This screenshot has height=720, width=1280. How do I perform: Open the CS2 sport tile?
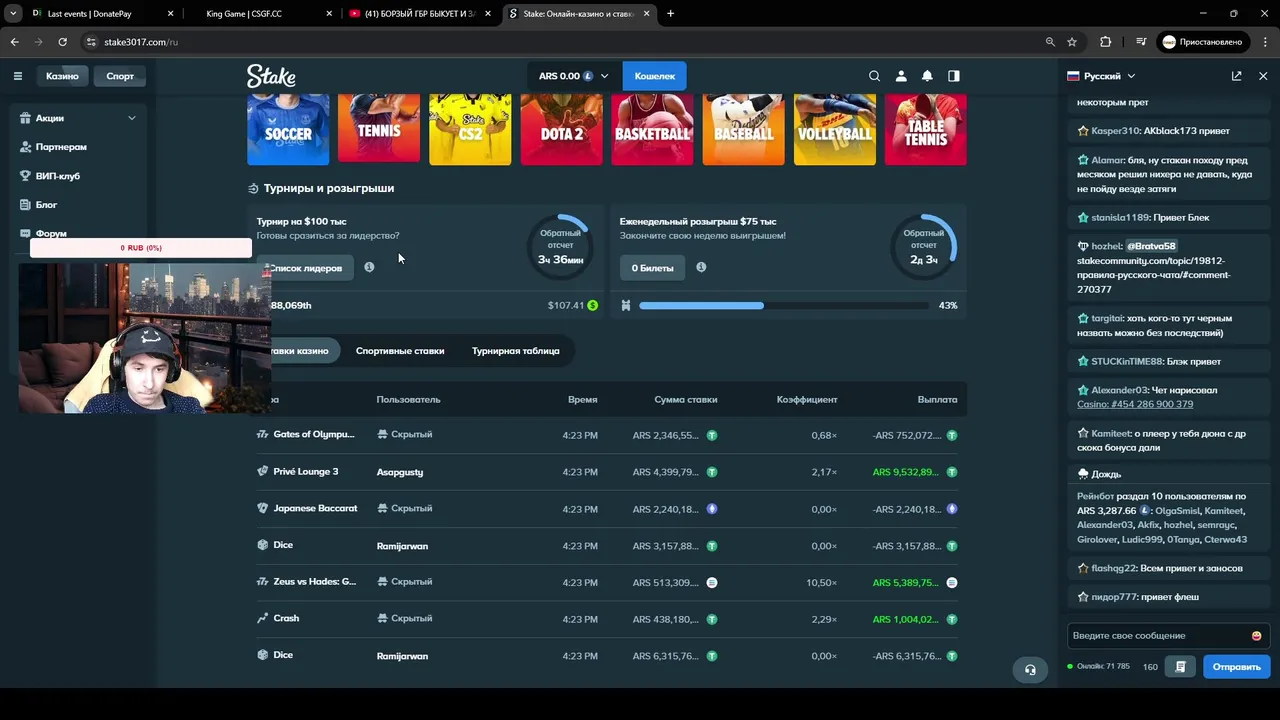point(470,129)
